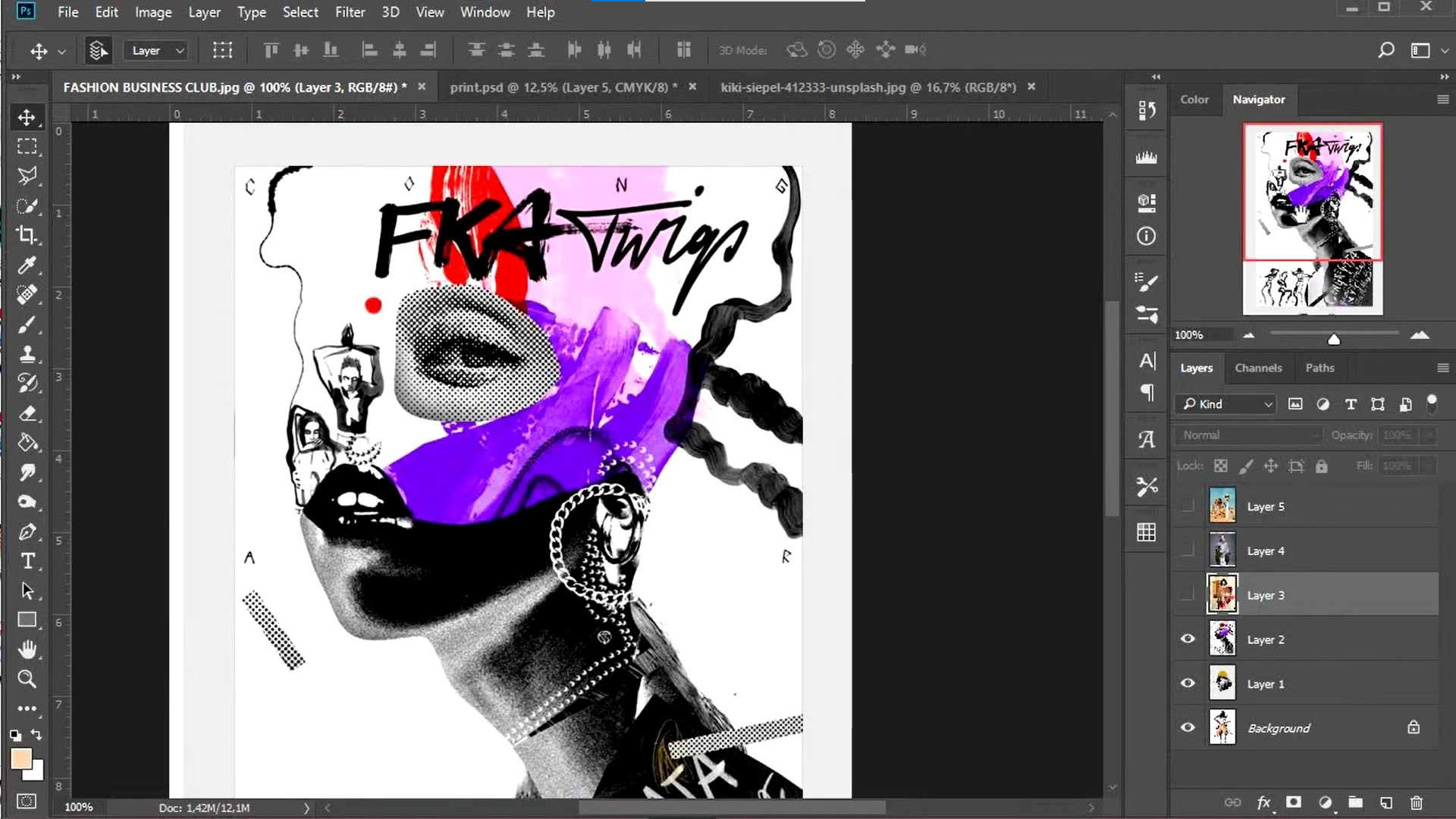Add a layer mask
The height and width of the screenshot is (819, 1456).
click(x=1294, y=802)
